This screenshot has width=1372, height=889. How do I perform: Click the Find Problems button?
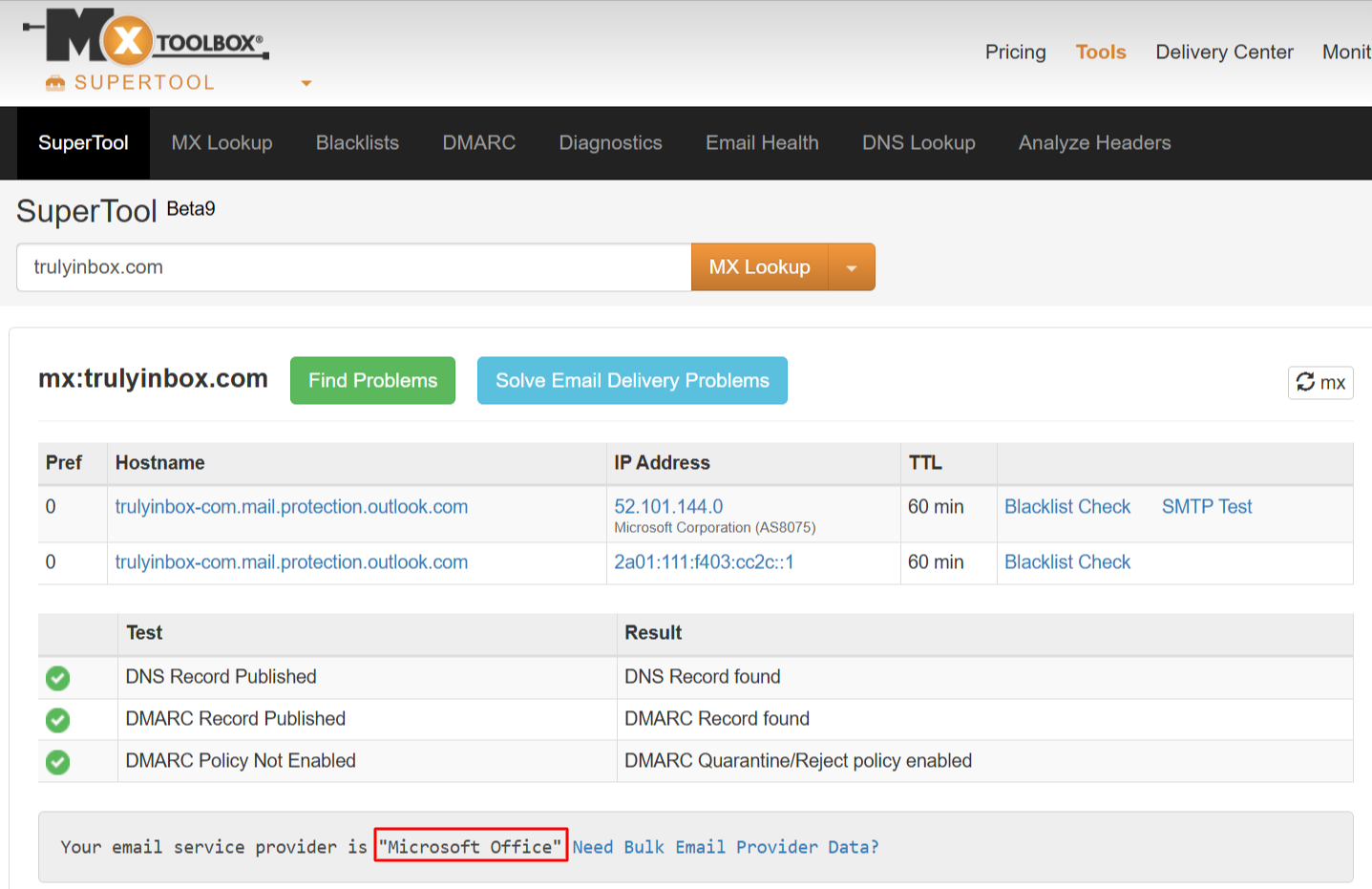373,380
